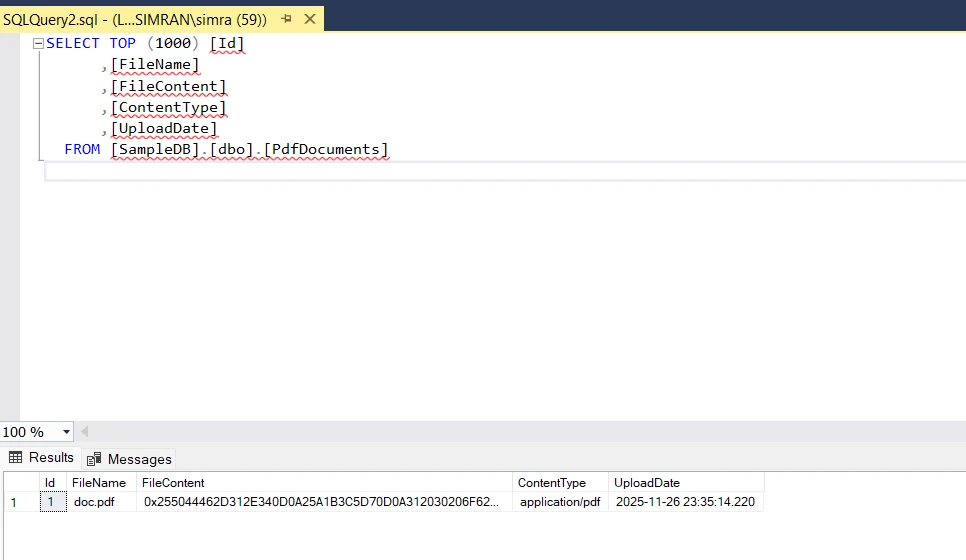
Task: Click [Id] in the query
Action: click(227, 43)
